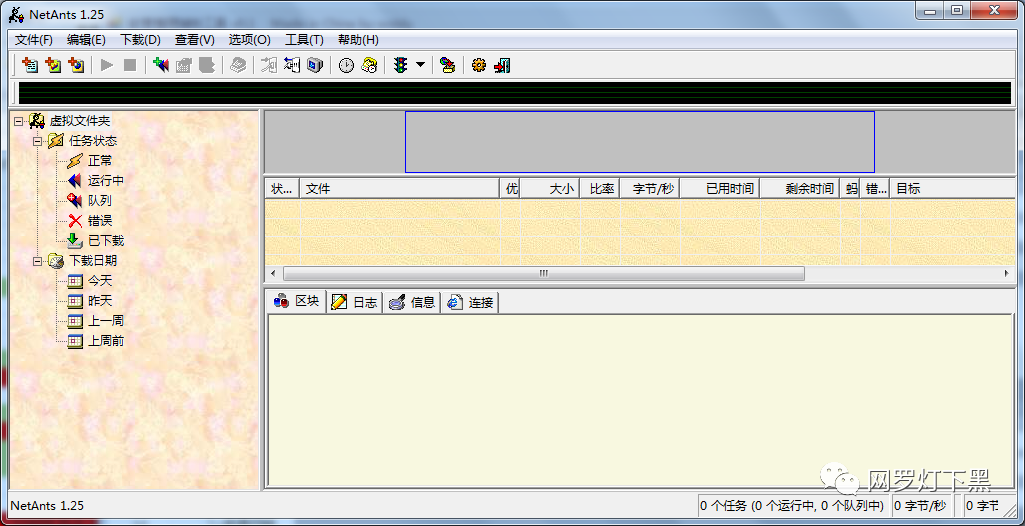
Task: Collapse the 任务状态 tree branch
Action: [38, 141]
